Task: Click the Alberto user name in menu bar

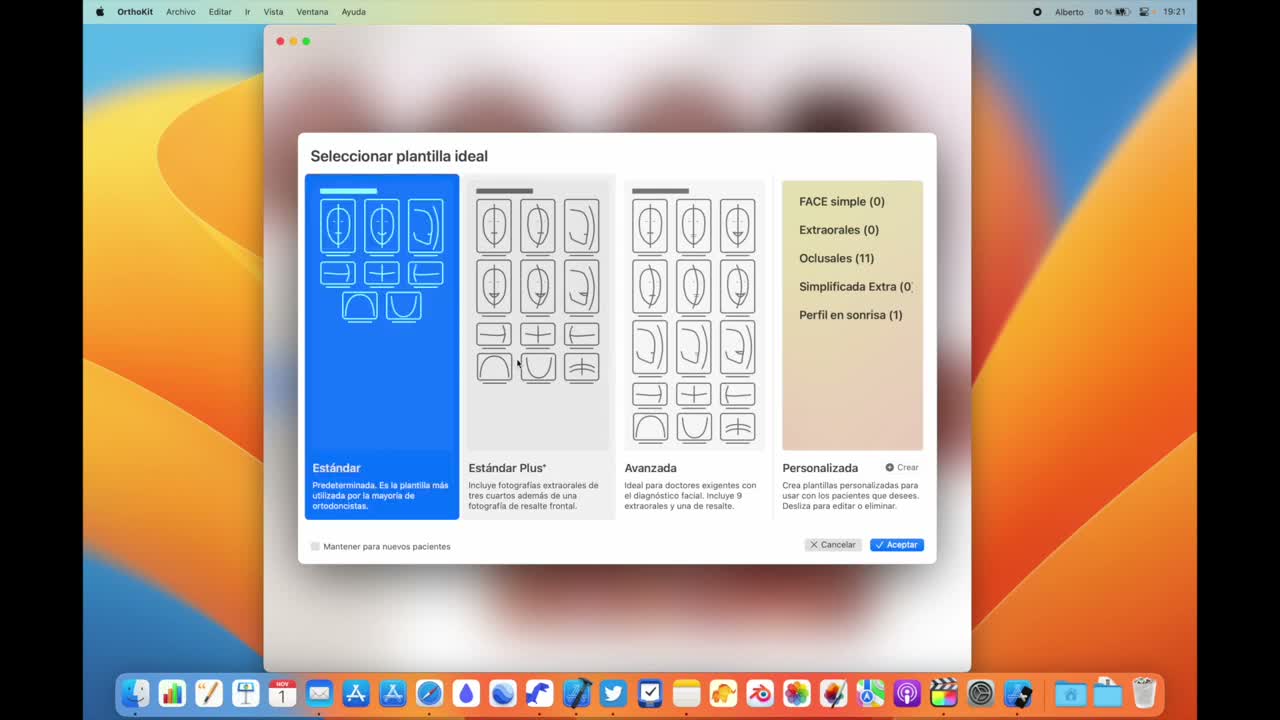Action: pyautogui.click(x=1069, y=12)
